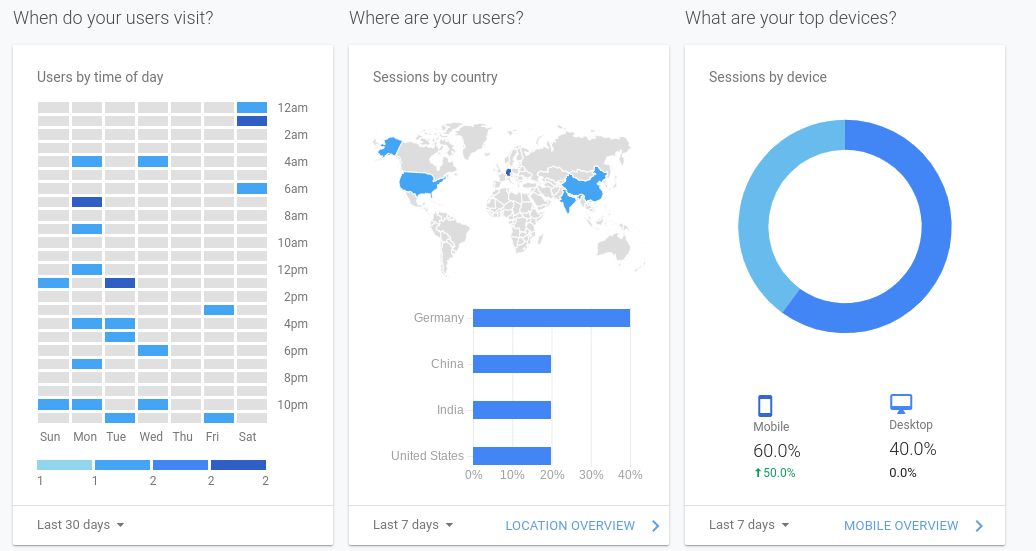Click the Mobile phone device icon
This screenshot has height=551, width=1036.
click(x=765, y=406)
